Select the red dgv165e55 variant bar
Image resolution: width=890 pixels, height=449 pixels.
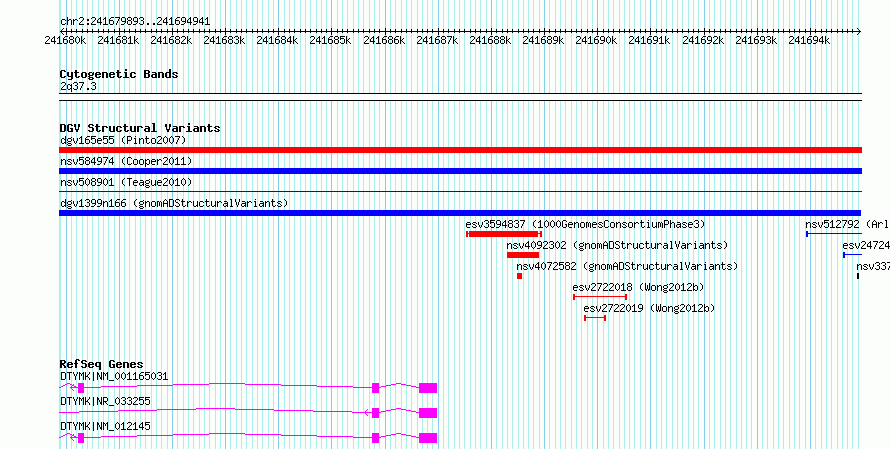coord(460,150)
